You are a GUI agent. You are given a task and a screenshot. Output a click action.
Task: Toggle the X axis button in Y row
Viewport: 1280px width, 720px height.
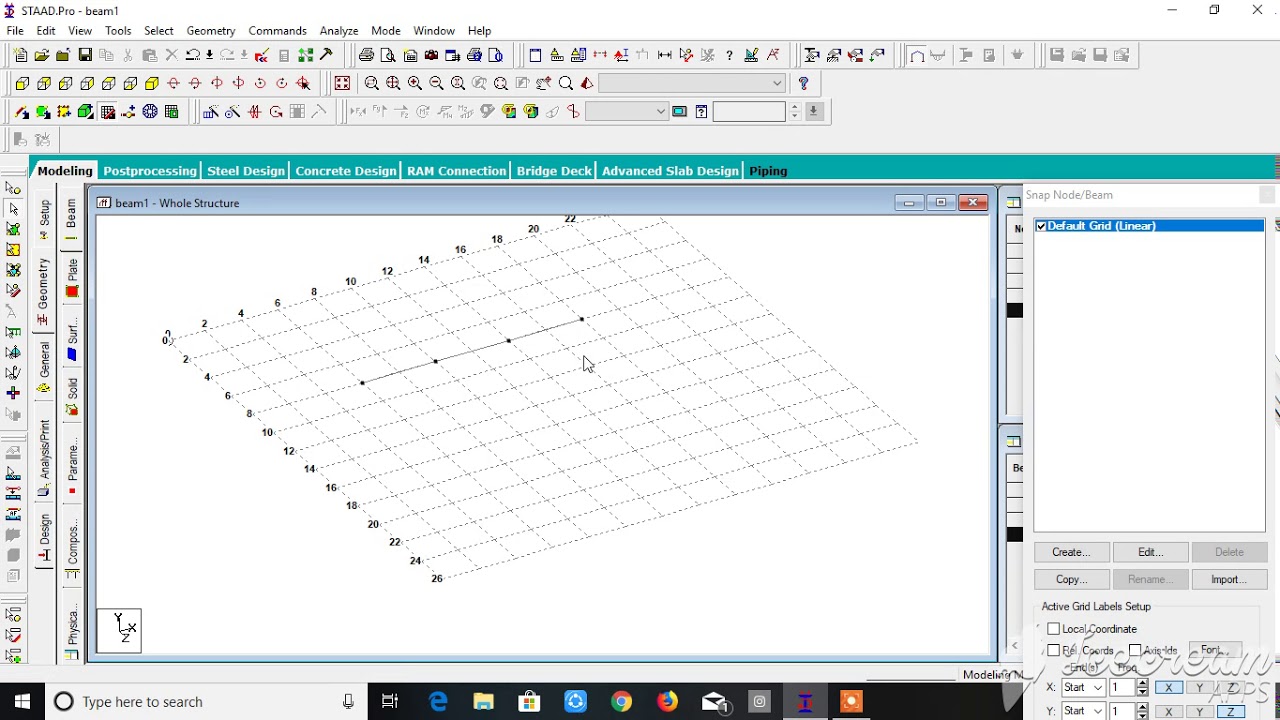(x=1168, y=712)
